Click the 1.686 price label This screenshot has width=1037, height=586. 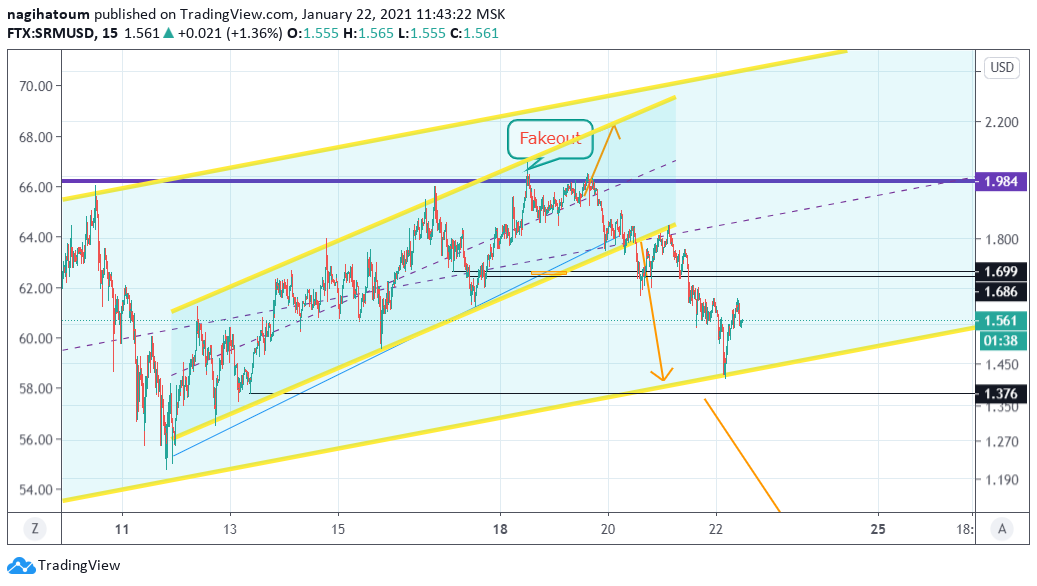tap(1001, 292)
